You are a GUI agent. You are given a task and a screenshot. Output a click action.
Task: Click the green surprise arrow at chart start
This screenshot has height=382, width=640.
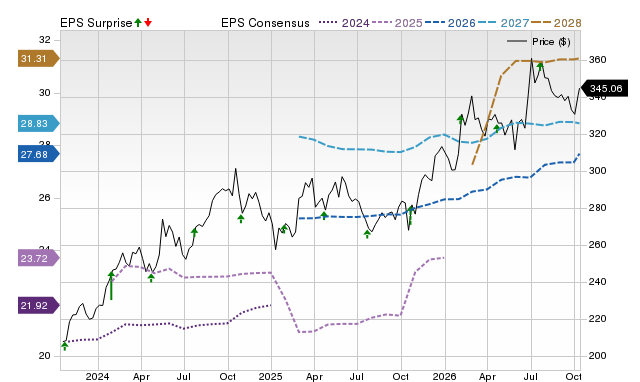tap(64, 346)
